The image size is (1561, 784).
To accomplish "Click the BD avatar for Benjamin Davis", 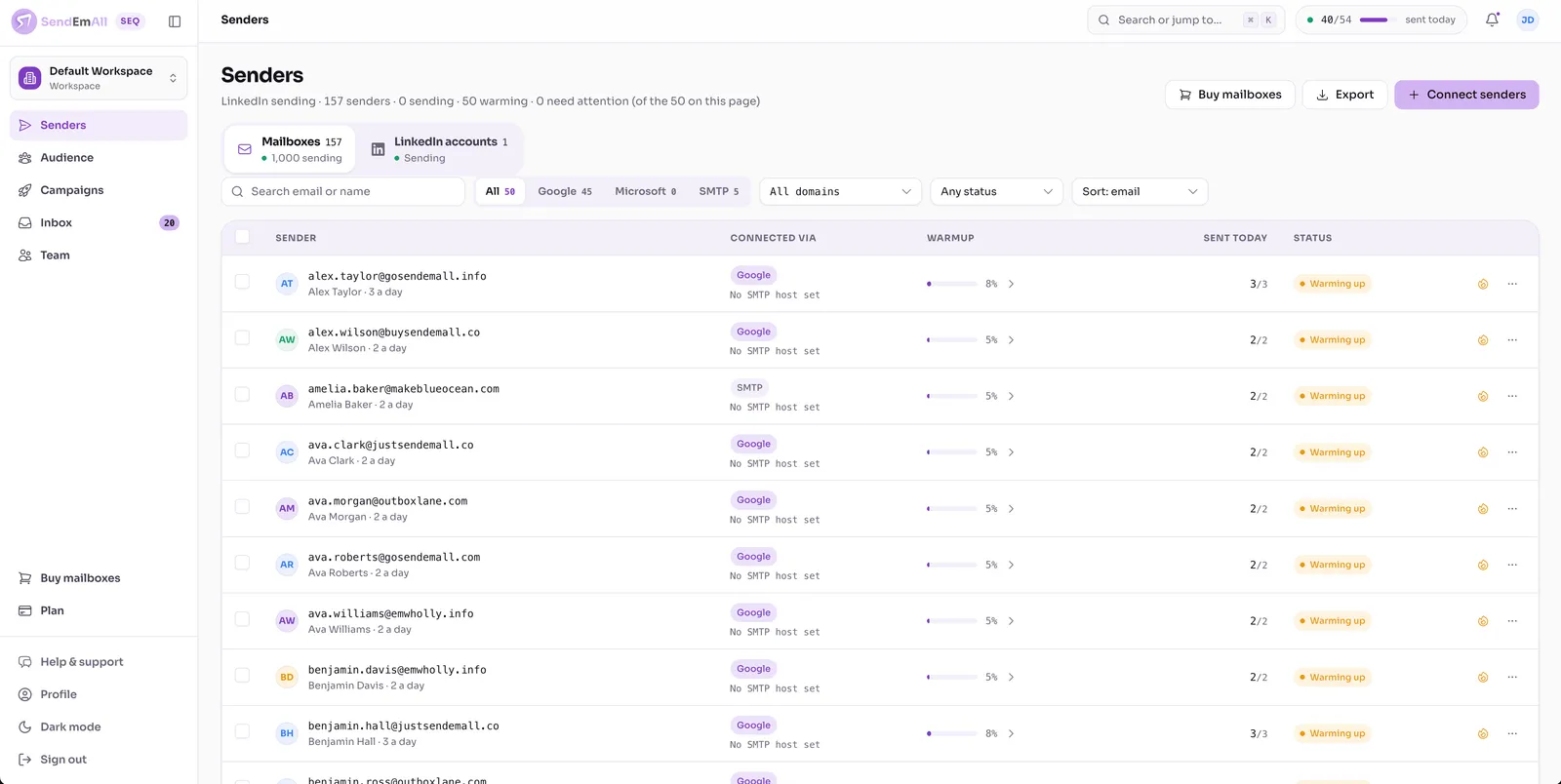I will click(x=287, y=677).
